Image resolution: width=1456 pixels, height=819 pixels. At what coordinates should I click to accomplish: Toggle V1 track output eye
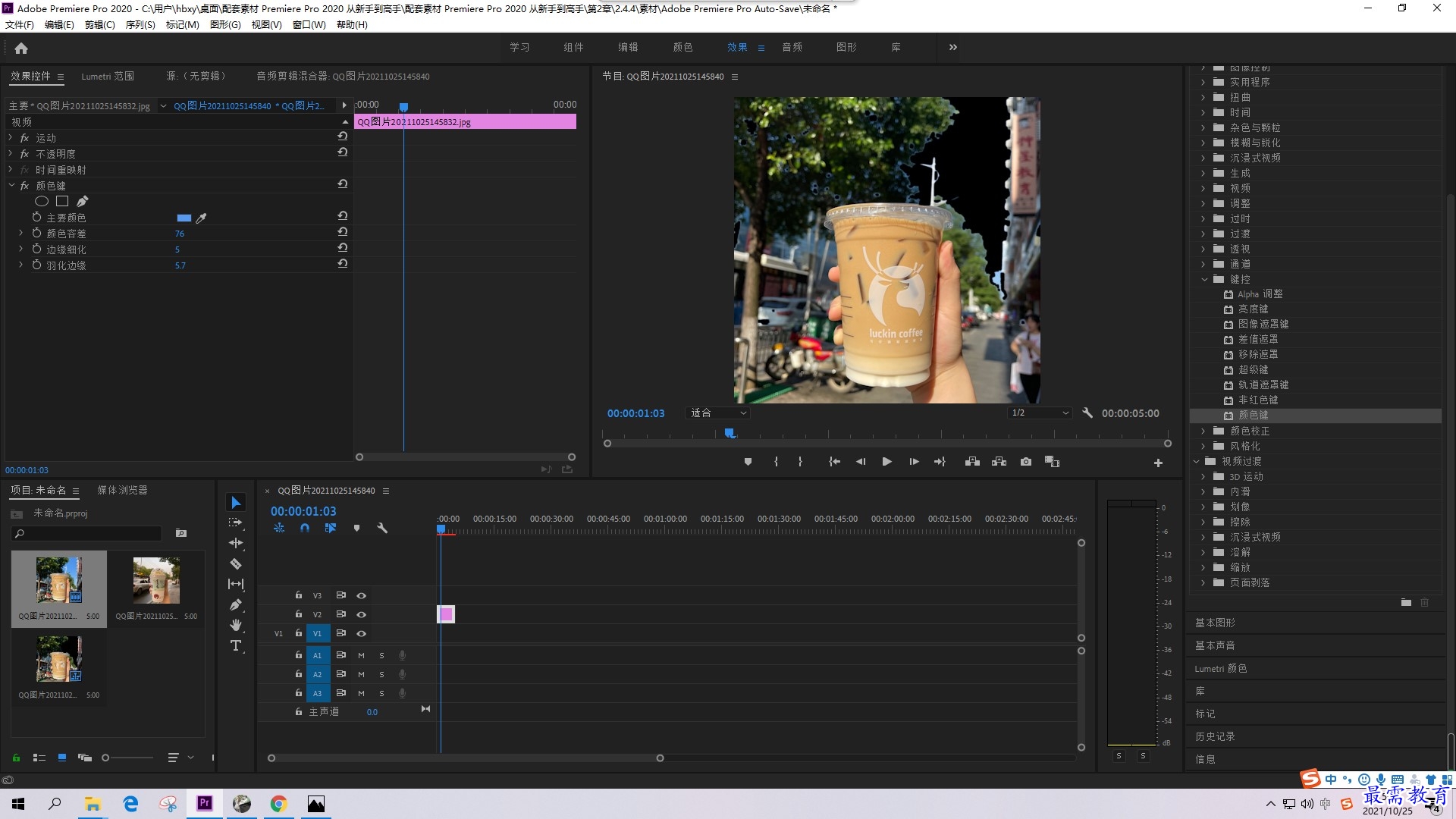click(x=362, y=633)
